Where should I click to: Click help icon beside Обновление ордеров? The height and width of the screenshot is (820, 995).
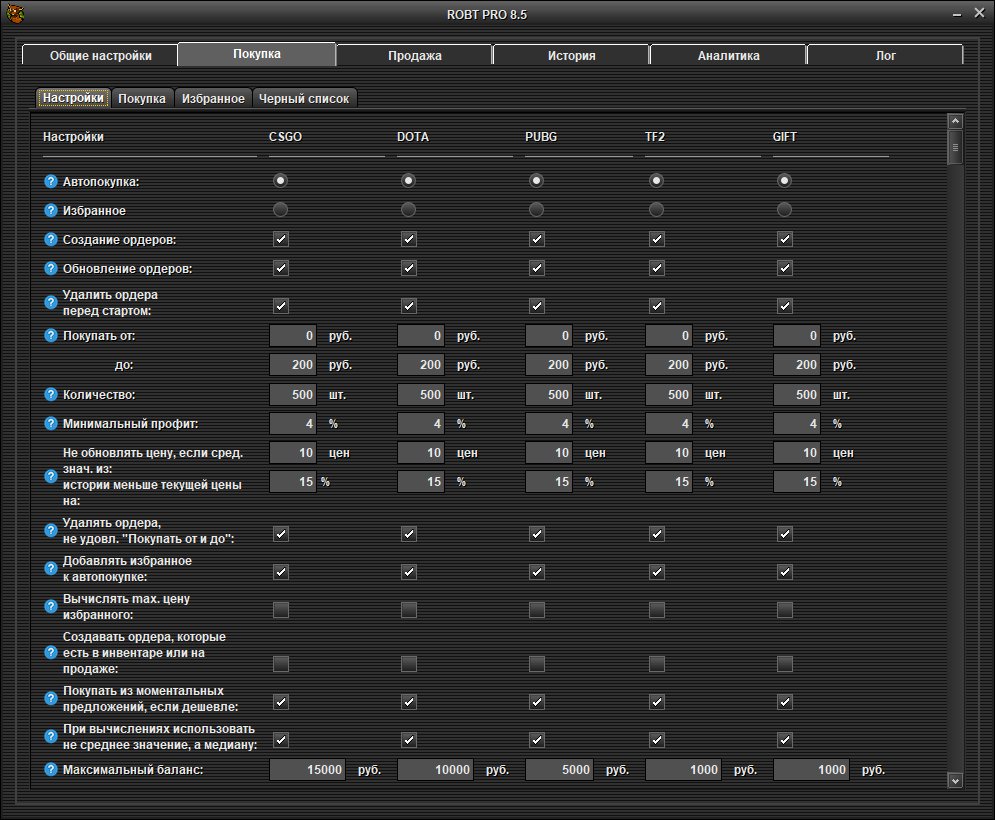(51, 269)
